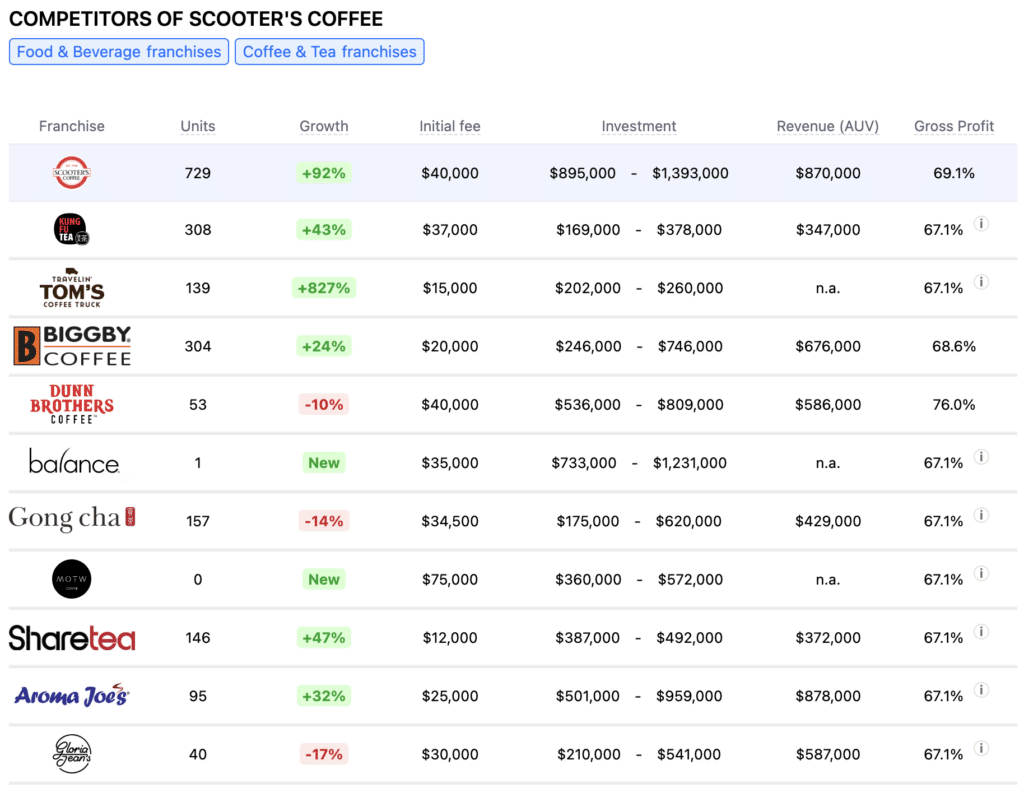Sort by Revenue (AUV) column header

[x=827, y=126]
